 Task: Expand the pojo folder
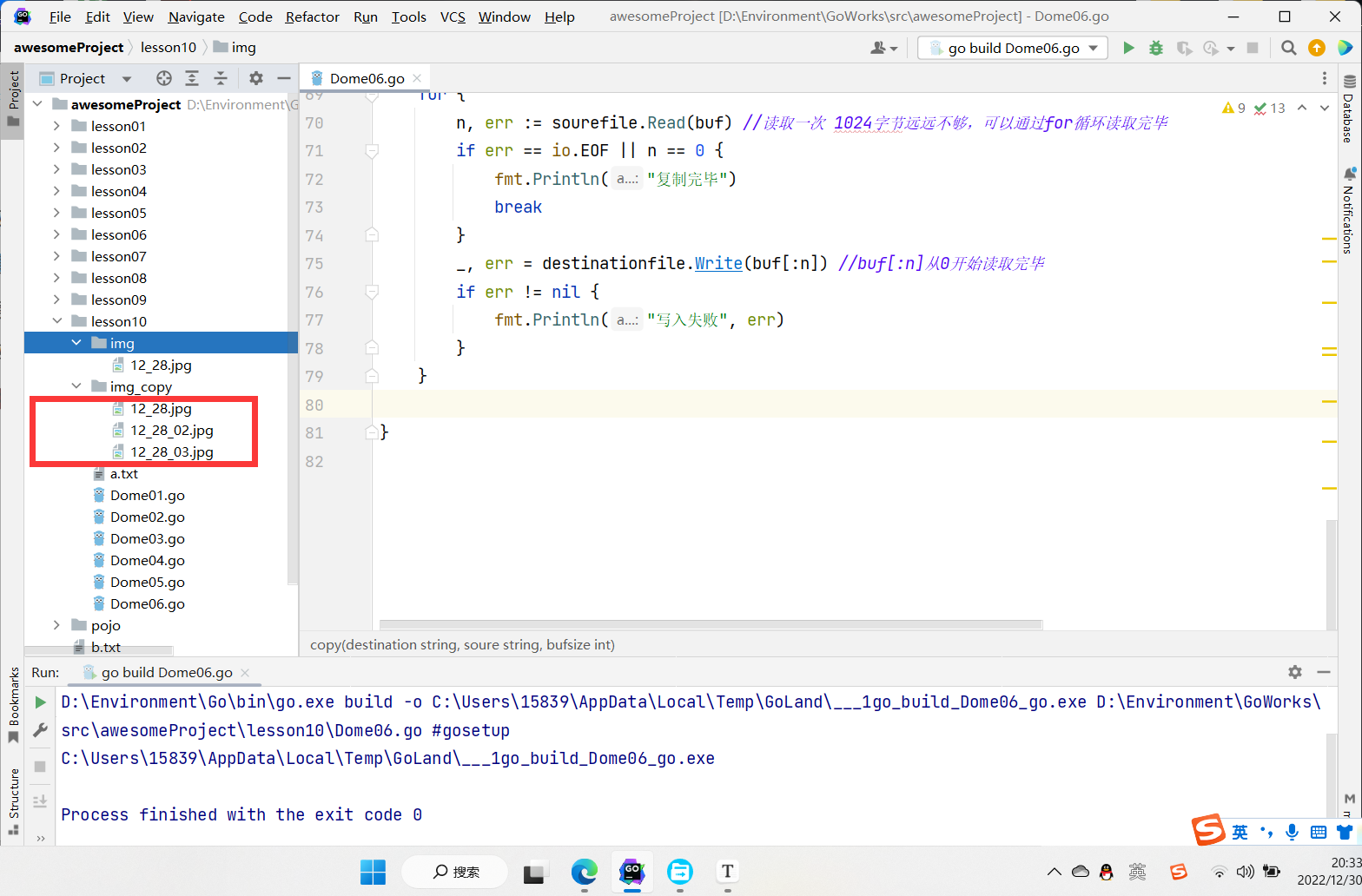click(56, 625)
